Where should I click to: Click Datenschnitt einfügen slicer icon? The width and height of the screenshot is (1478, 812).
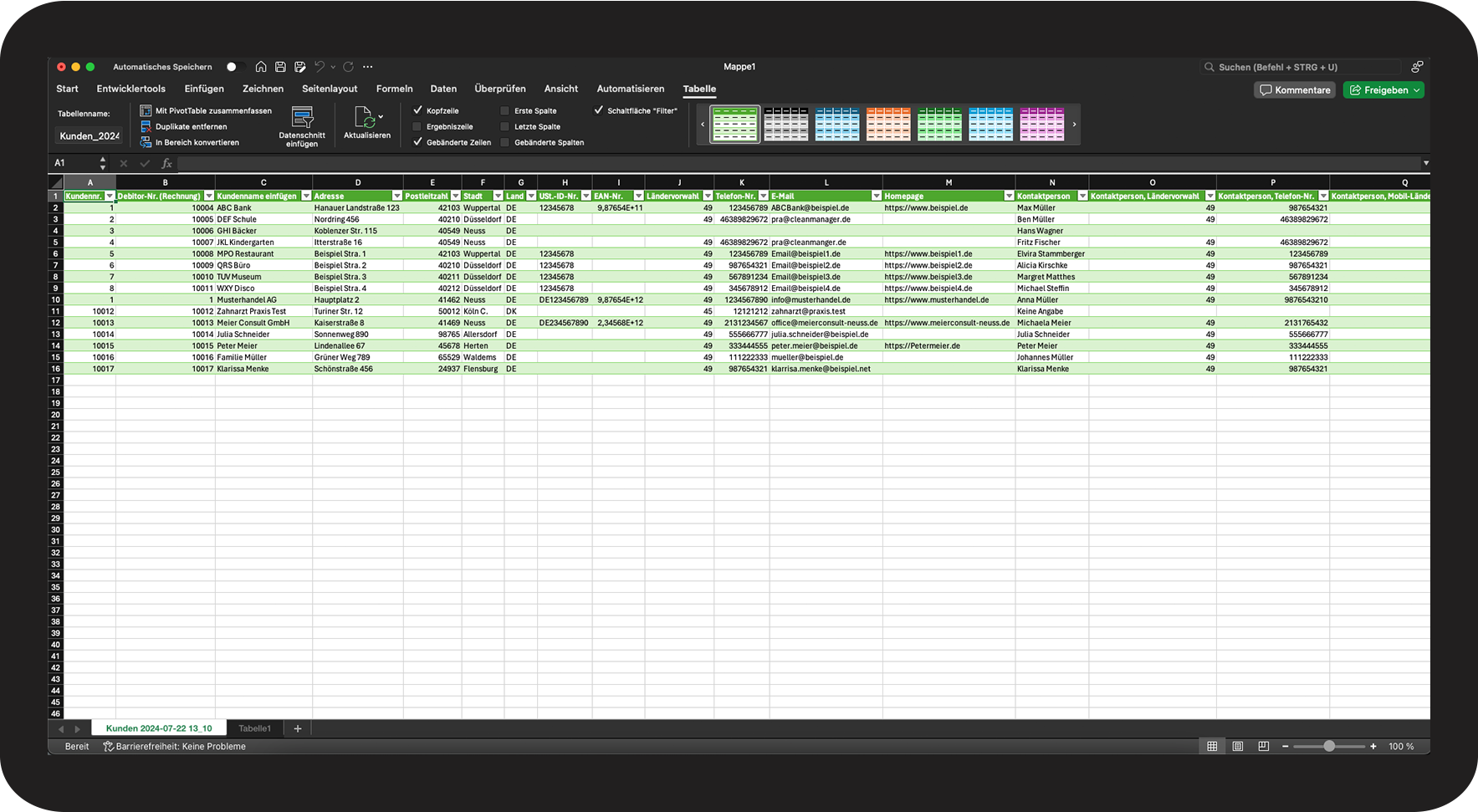tap(302, 117)
